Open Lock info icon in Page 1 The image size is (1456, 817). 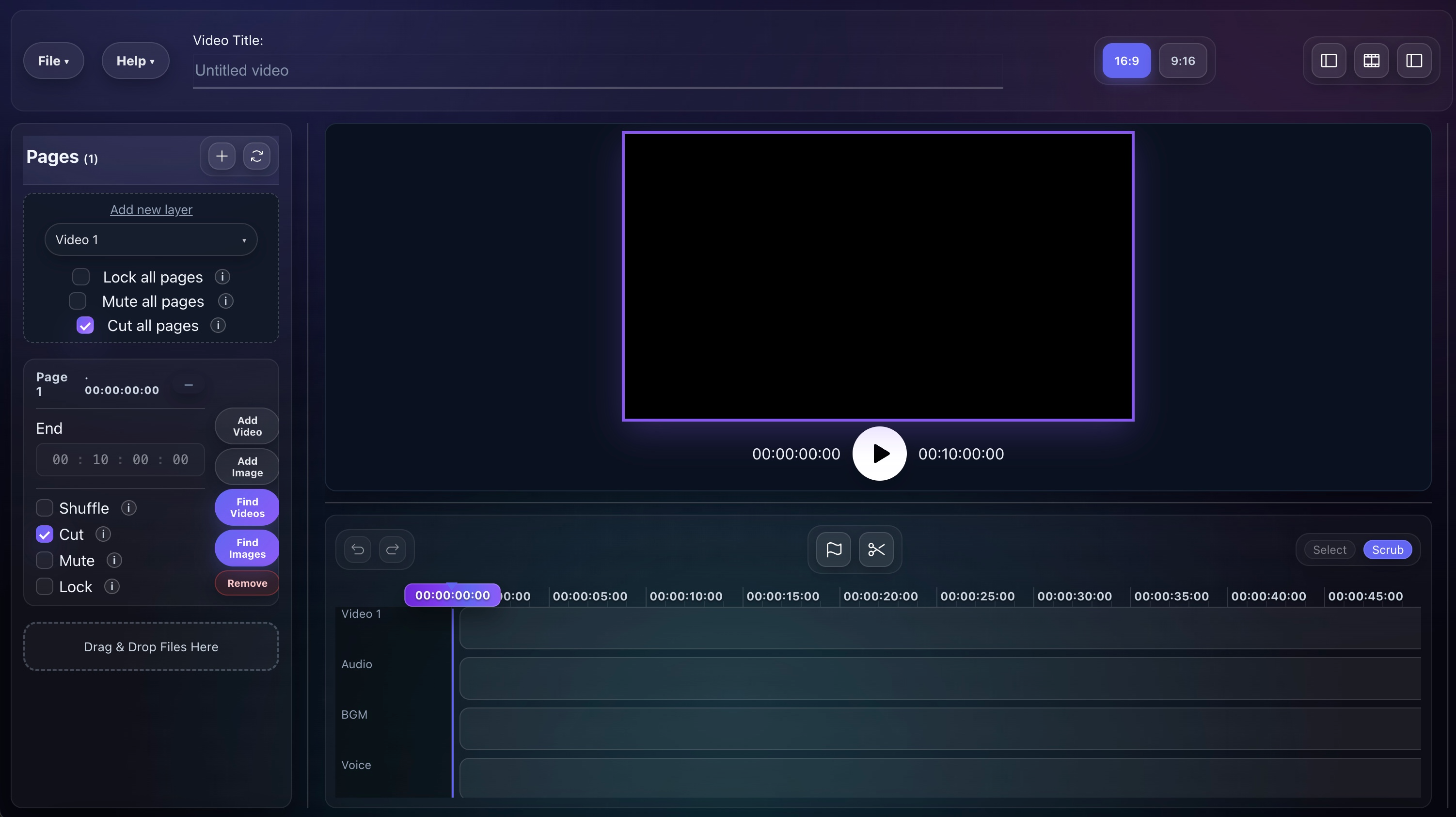coord(112,586)
